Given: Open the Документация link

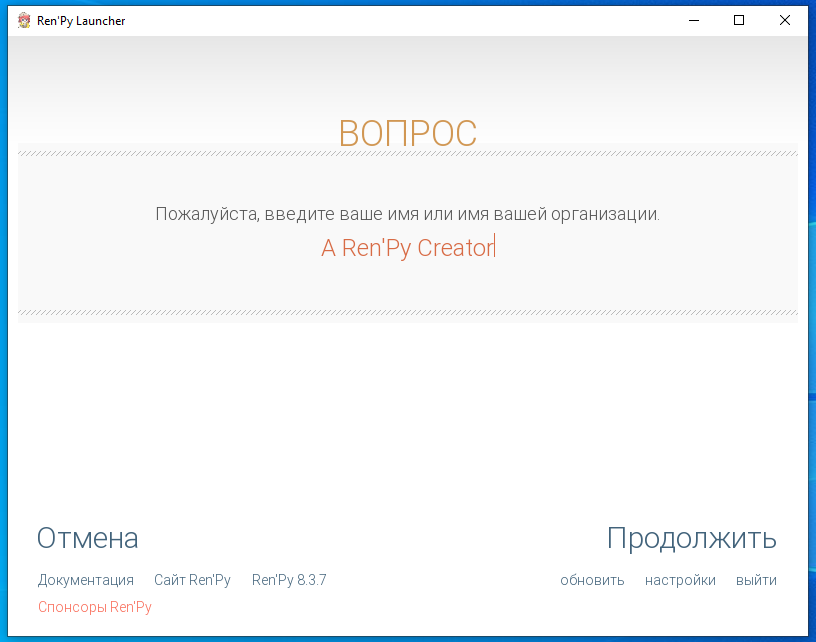Looking at the screenshot, I should [x=85, y=580].
